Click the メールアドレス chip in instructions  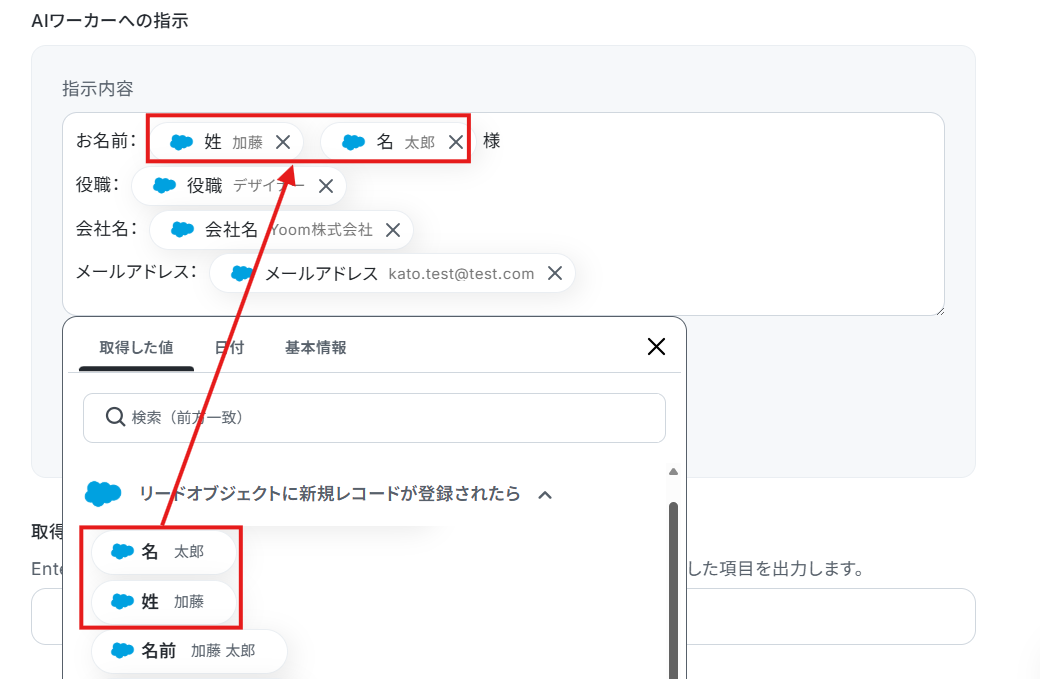[x=392, y=273]
